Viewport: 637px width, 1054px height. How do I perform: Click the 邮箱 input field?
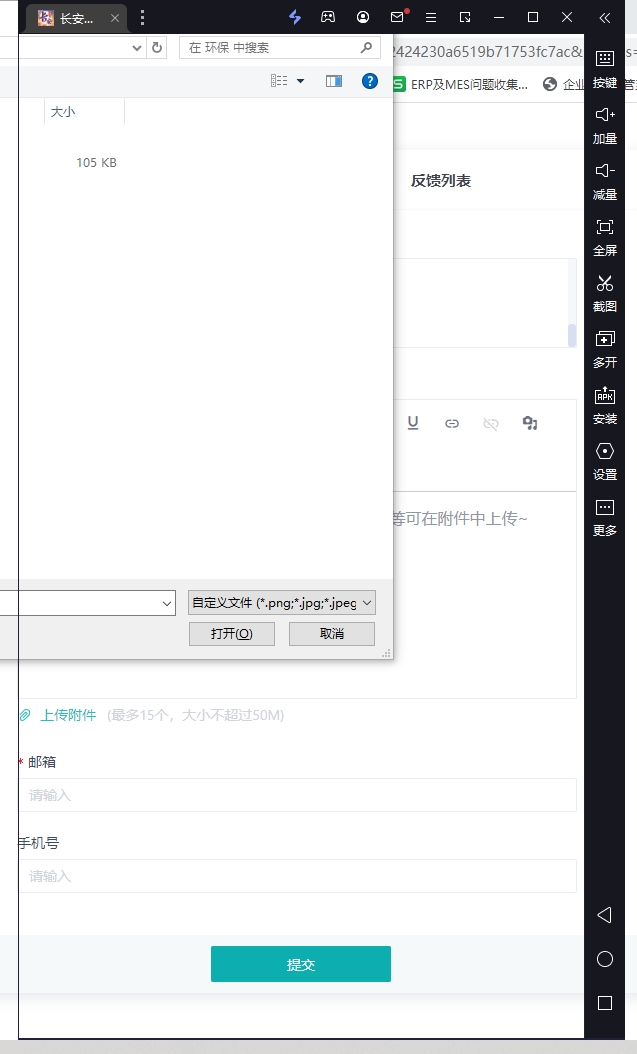click(298, 795)
